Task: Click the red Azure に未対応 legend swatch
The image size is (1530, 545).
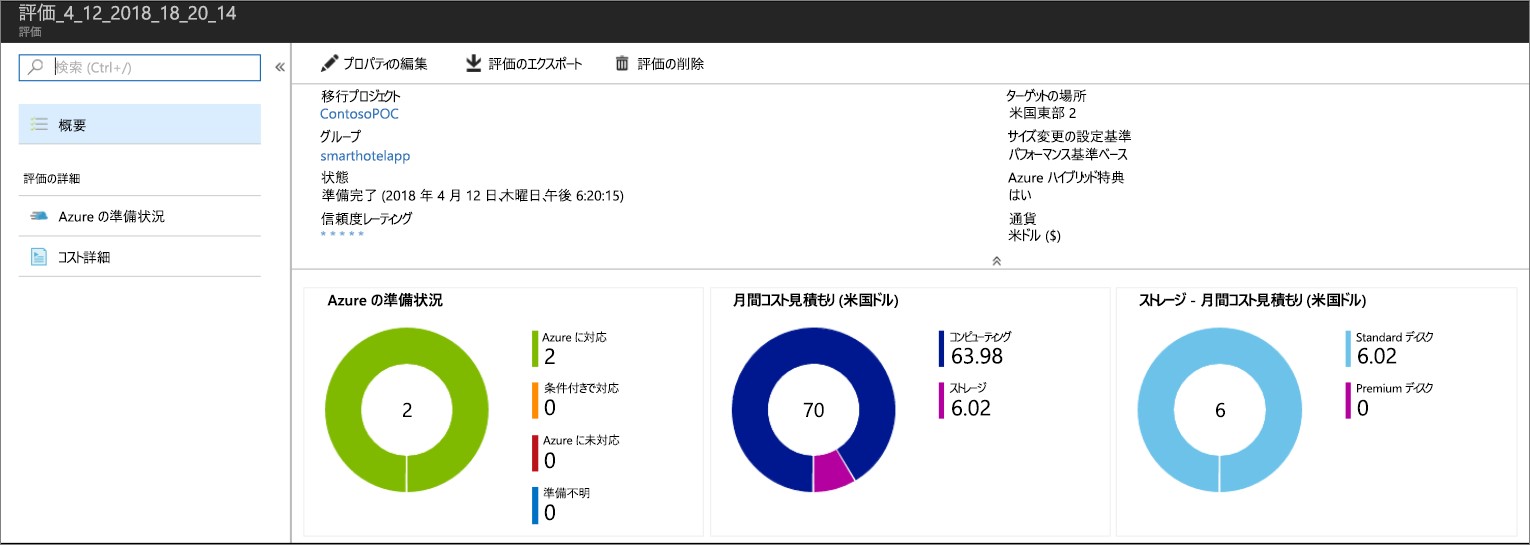Action: click(x=536, y=452)
